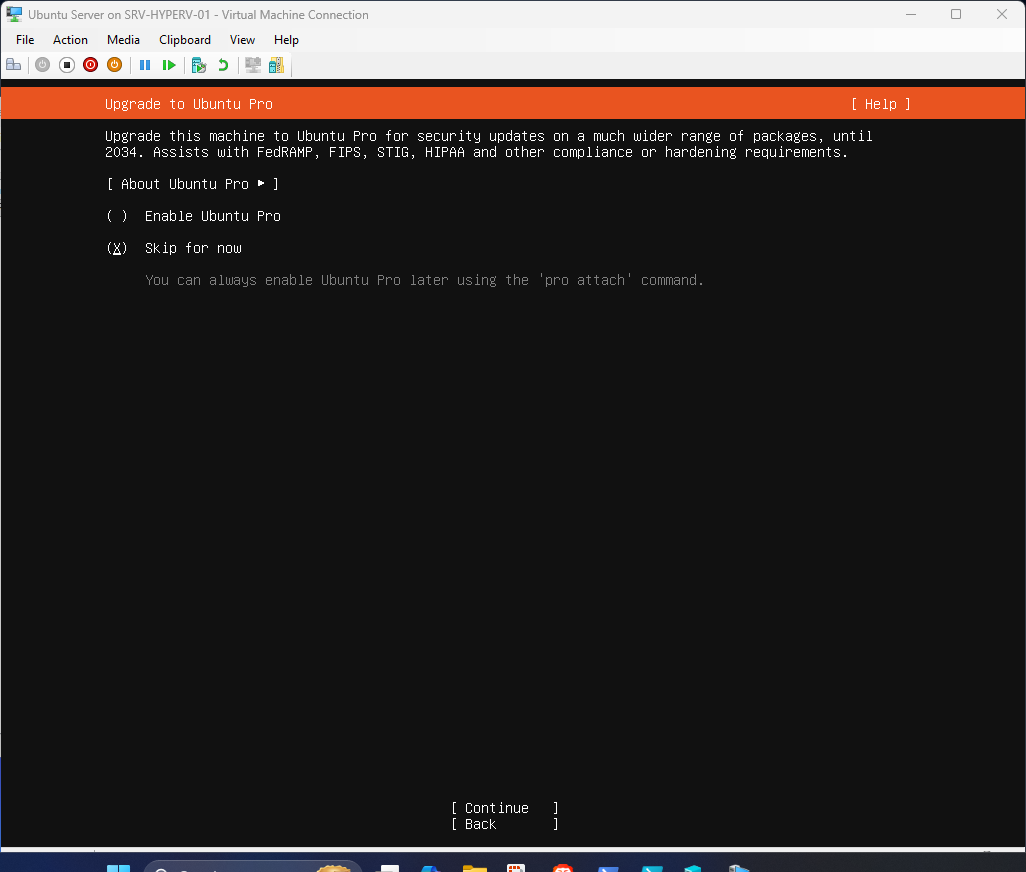The width and height of the screenshot is (1026, 872).
Task: Click the green Resume arrow icon
Action: tap(169, 65)
